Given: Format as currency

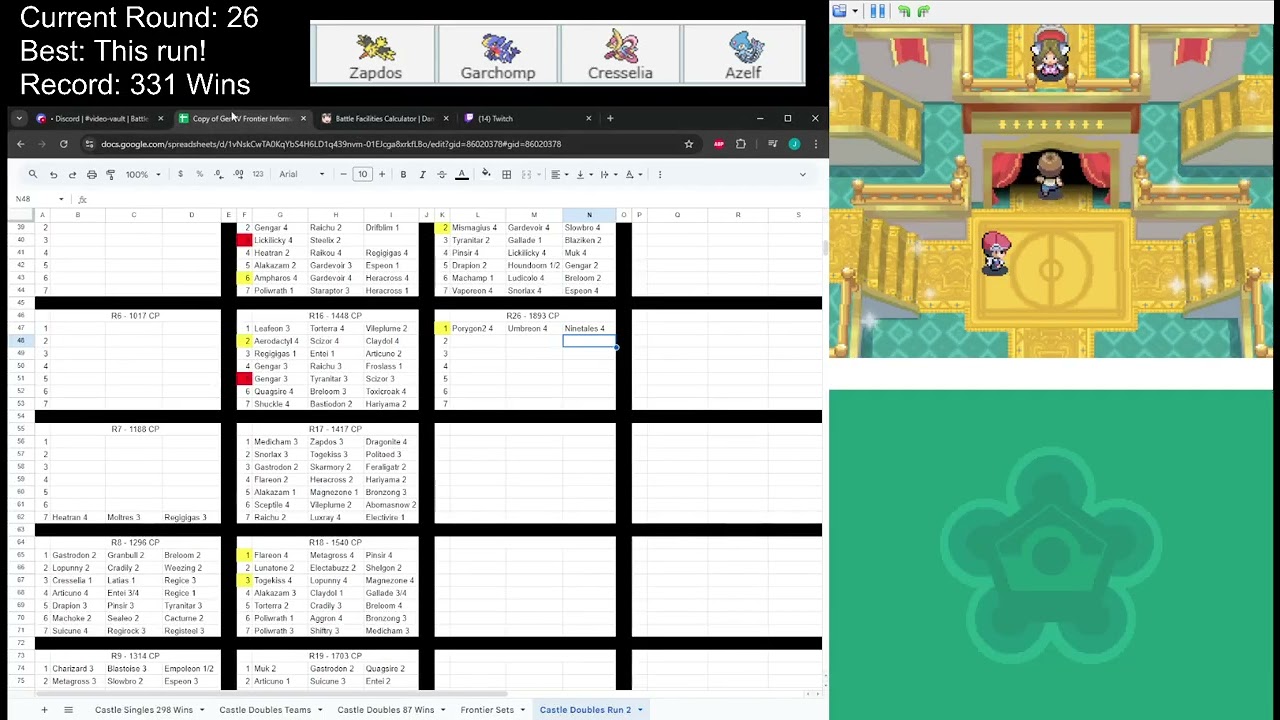Looking at the screenshot, I should 180,174.
